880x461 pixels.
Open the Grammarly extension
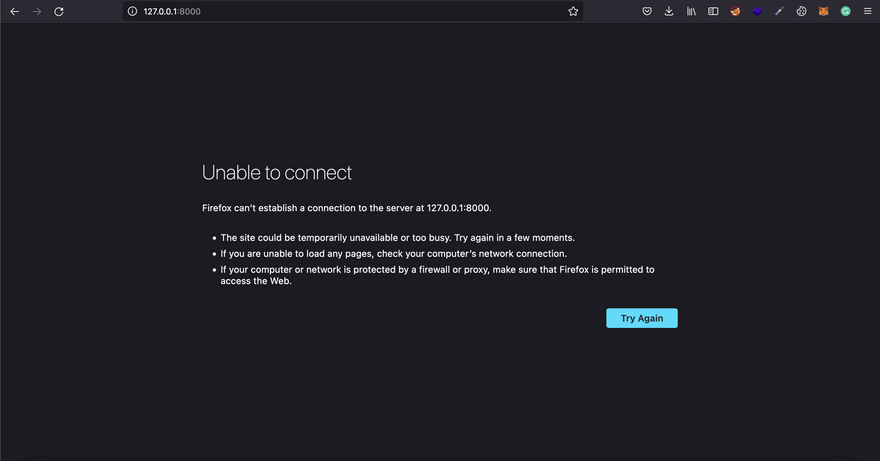click(845, 11)
